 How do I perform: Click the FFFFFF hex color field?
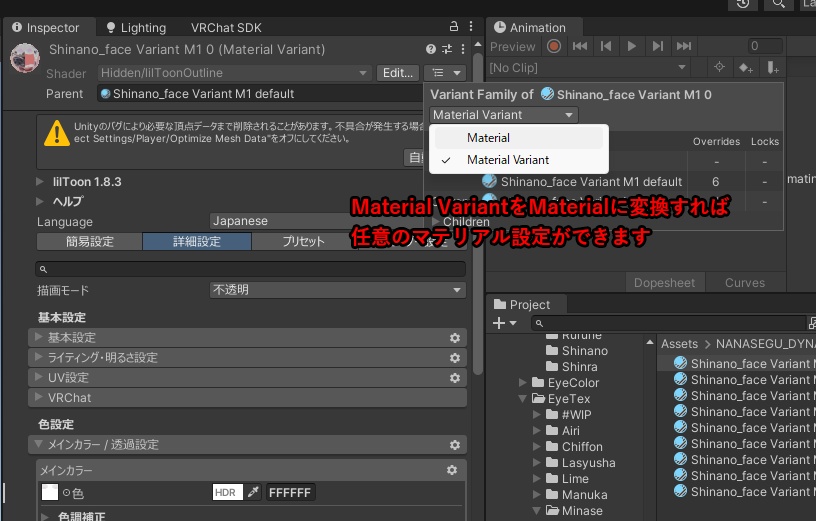290,492
